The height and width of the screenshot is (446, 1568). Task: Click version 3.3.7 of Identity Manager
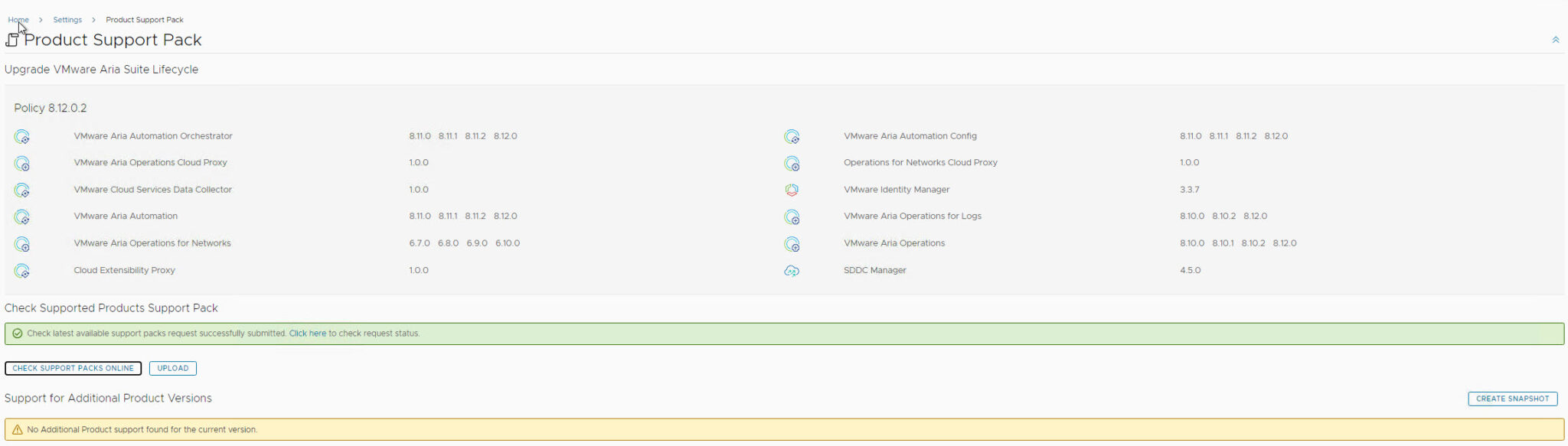point(1190,190)
